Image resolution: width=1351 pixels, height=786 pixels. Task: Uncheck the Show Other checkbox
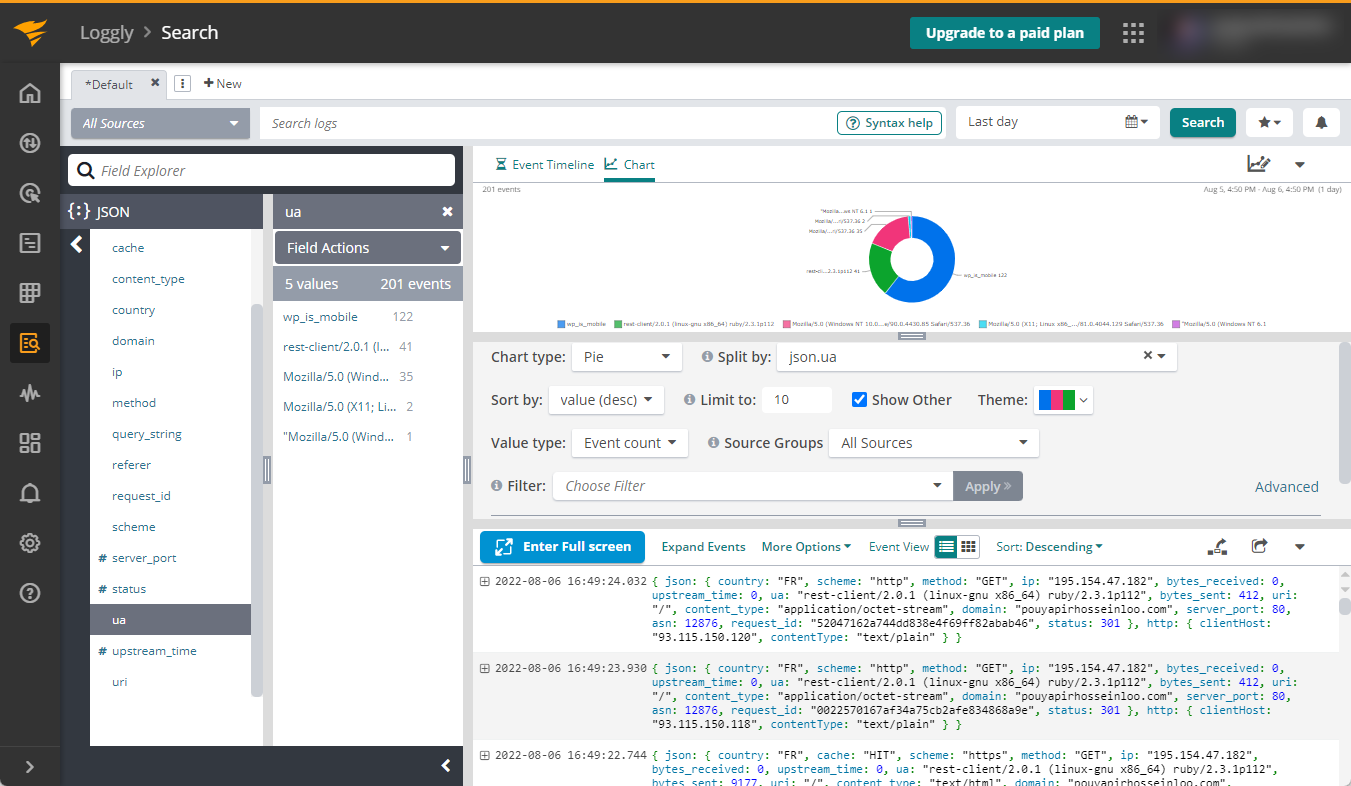click(859, 400)
